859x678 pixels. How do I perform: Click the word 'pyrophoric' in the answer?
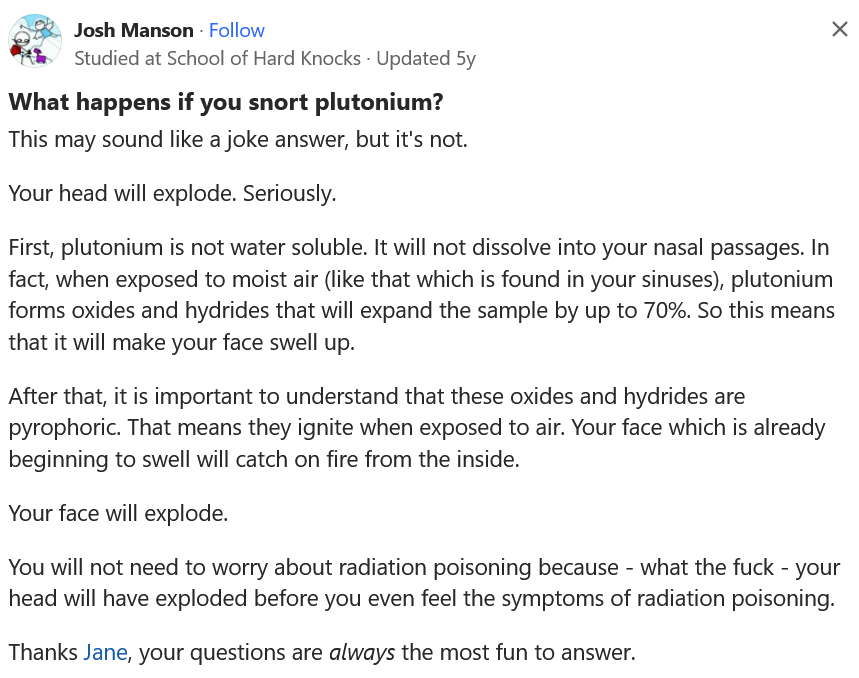(64, 428)
